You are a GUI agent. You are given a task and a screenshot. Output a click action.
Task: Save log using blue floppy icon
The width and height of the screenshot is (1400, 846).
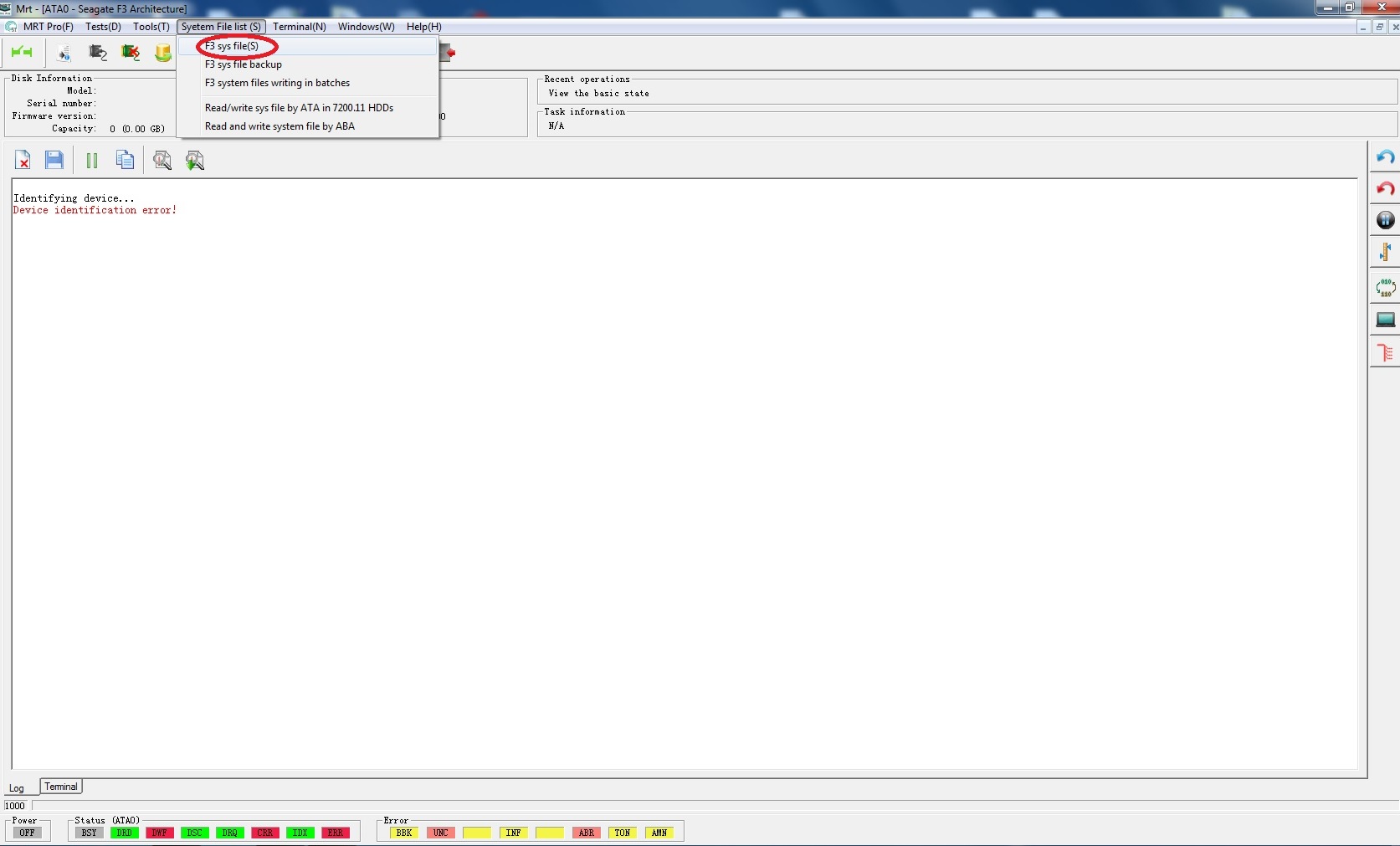54,160
